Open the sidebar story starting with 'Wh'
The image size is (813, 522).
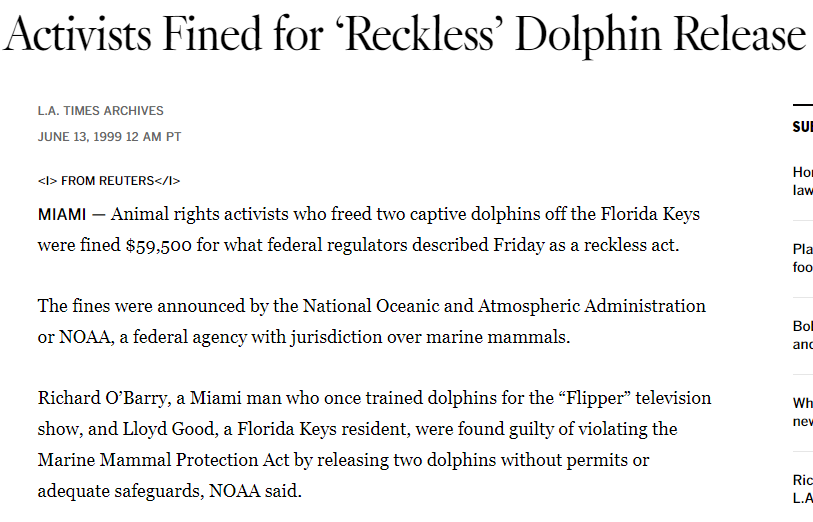click(x=802, y=412)
